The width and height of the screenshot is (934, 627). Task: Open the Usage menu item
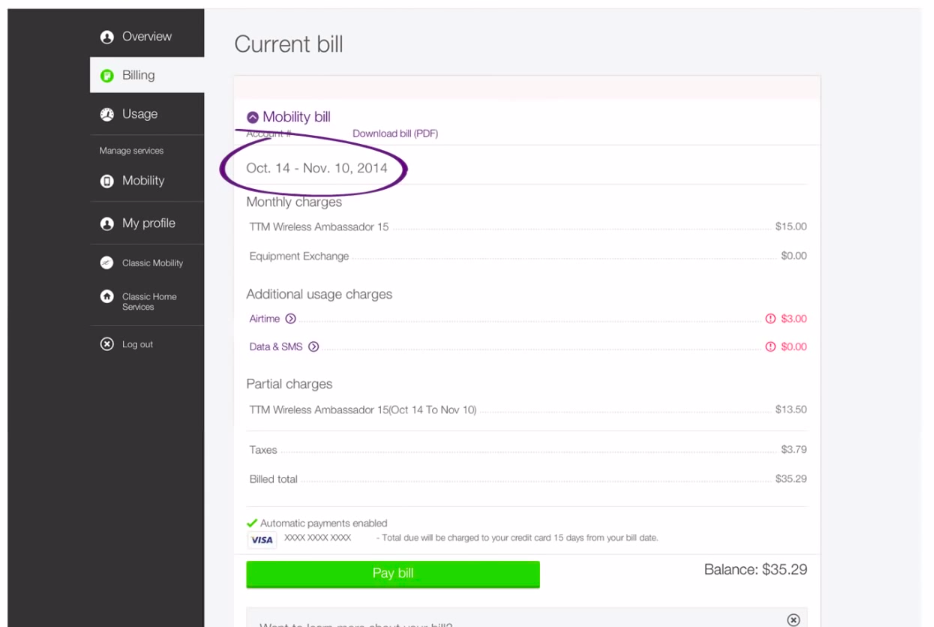pos(140,115)
